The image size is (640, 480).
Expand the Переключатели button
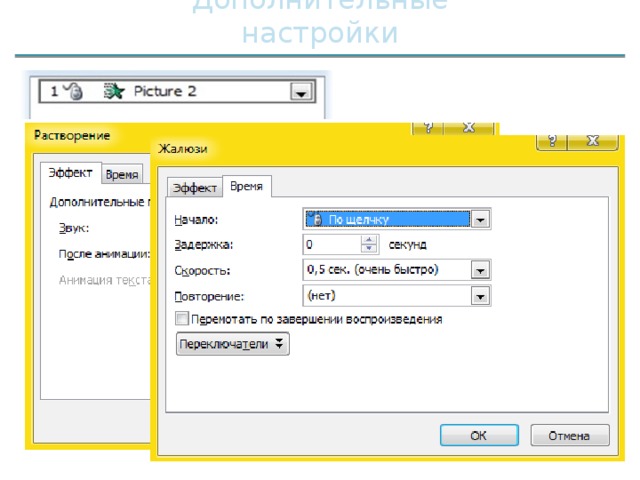[x=233, y=344]
